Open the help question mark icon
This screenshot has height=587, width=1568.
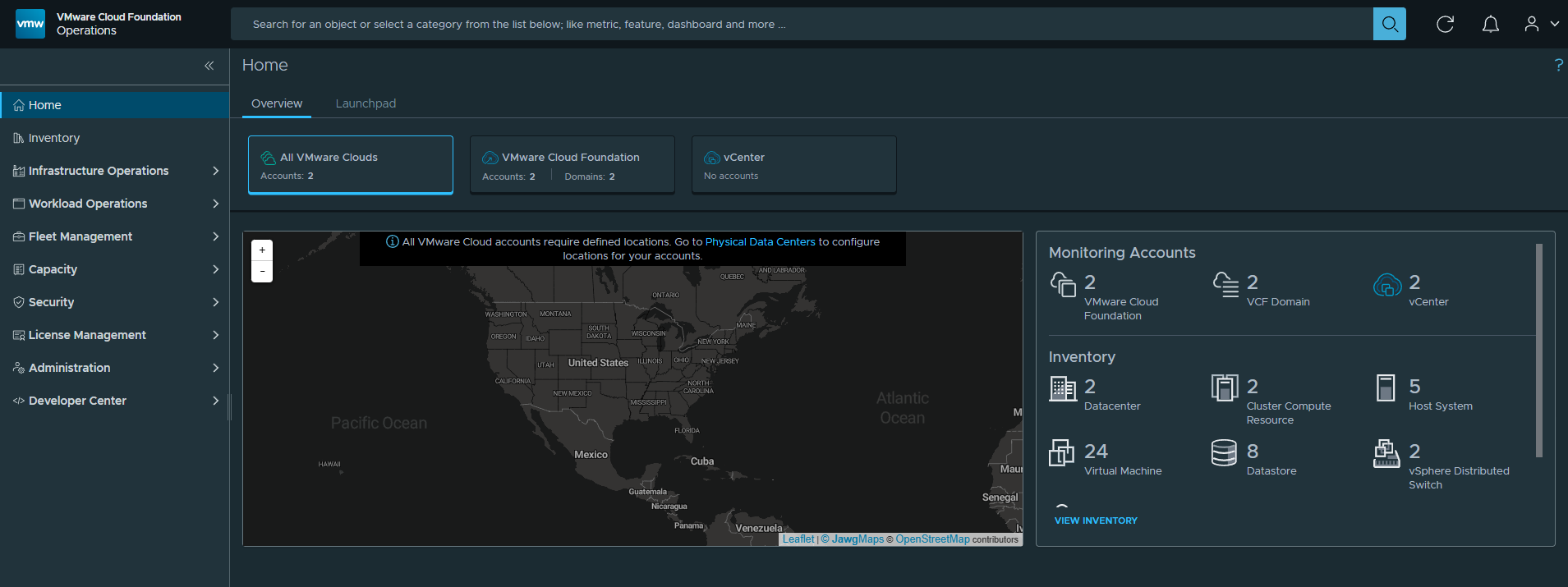[x=1558, y=65]
